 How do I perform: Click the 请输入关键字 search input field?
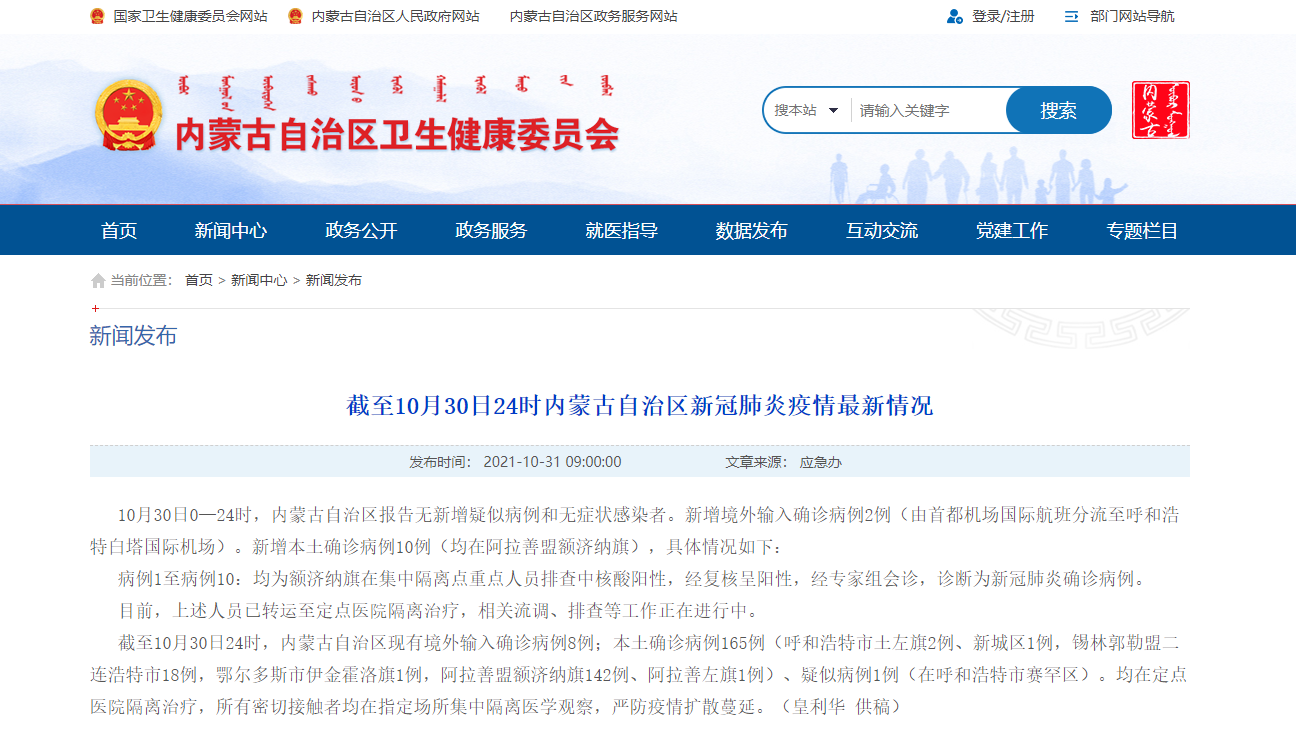click(x=928, y=110)
